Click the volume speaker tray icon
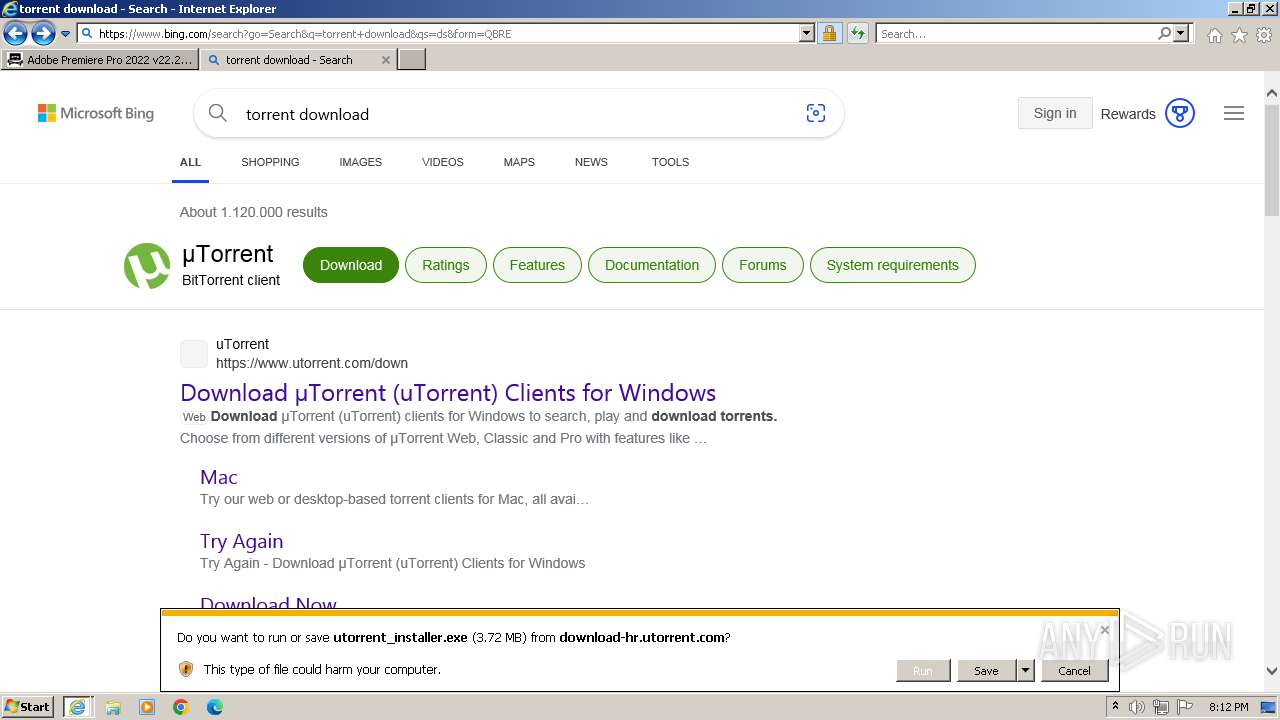Screen dimensions: 1280x720 [x=1137, y=707]
